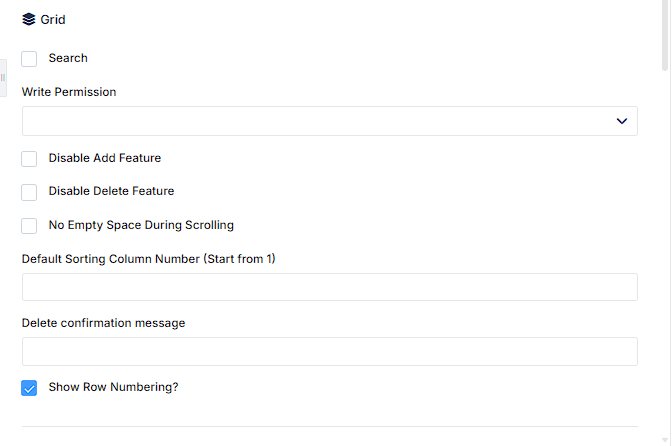Click the Grid layers icon
This screenshot has width=672, height=446.
(29, 19)
